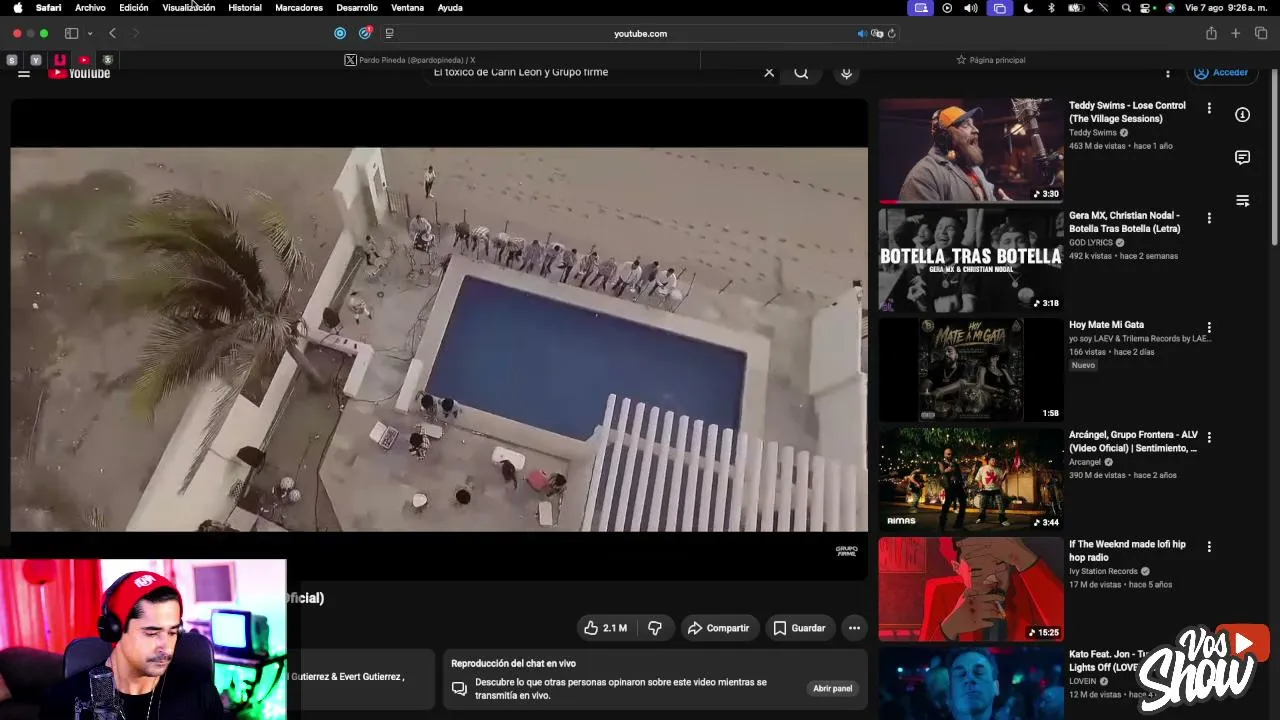The width and height of the screenshot is (1280, 720).
Task: Open the YouTube hamburger guide menu
Action: click(24, 73)
